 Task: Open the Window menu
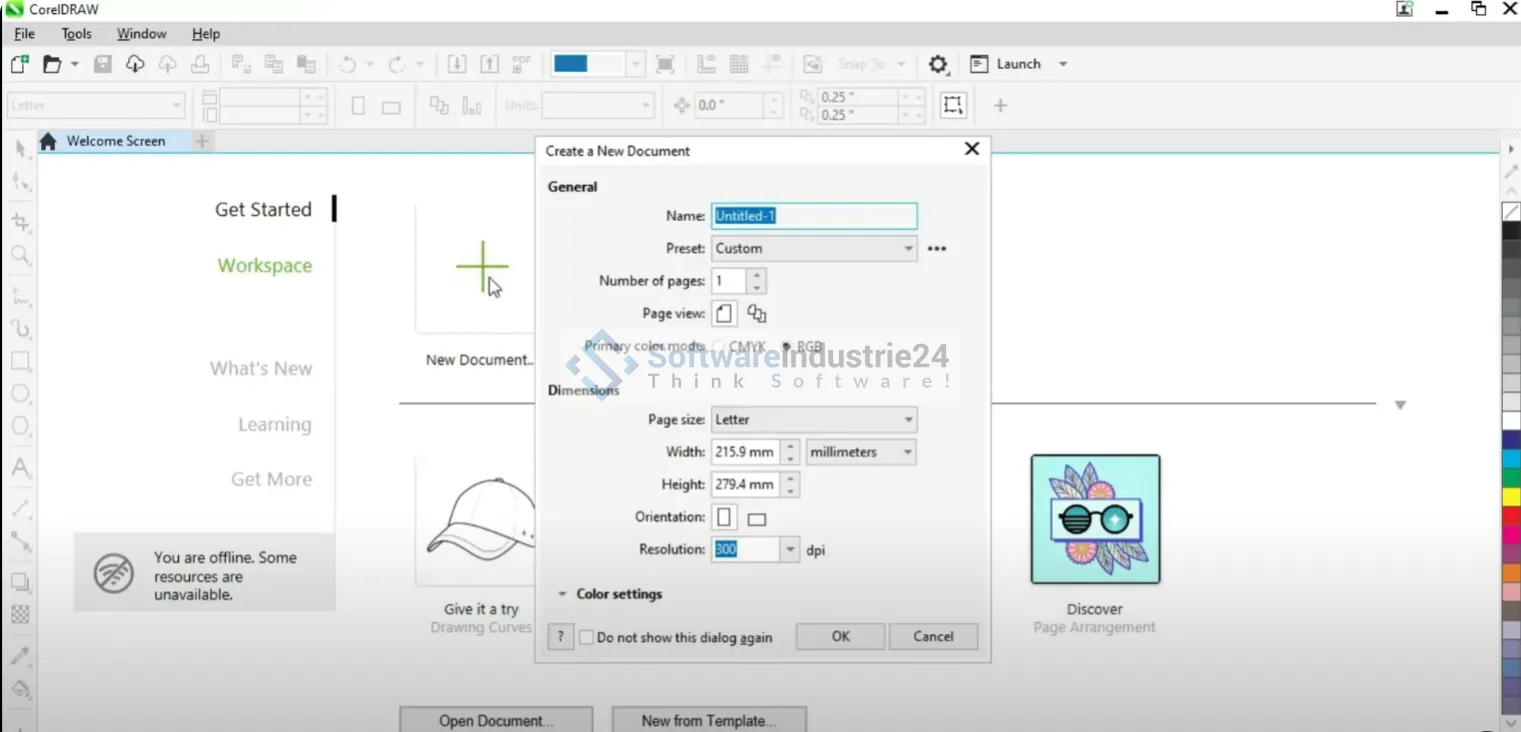pos(141,34)
